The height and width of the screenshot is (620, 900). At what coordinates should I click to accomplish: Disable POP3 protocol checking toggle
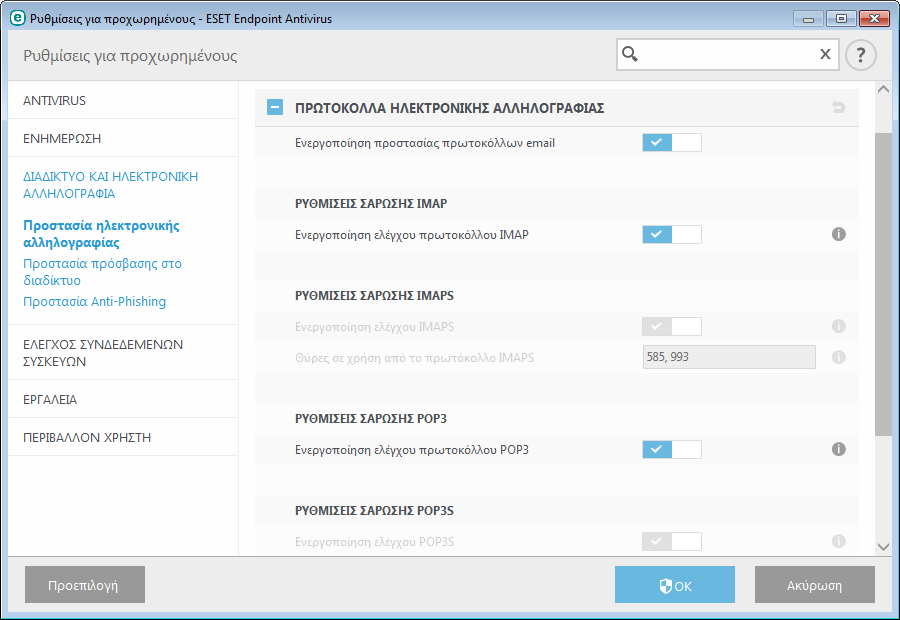click(672, 450)
